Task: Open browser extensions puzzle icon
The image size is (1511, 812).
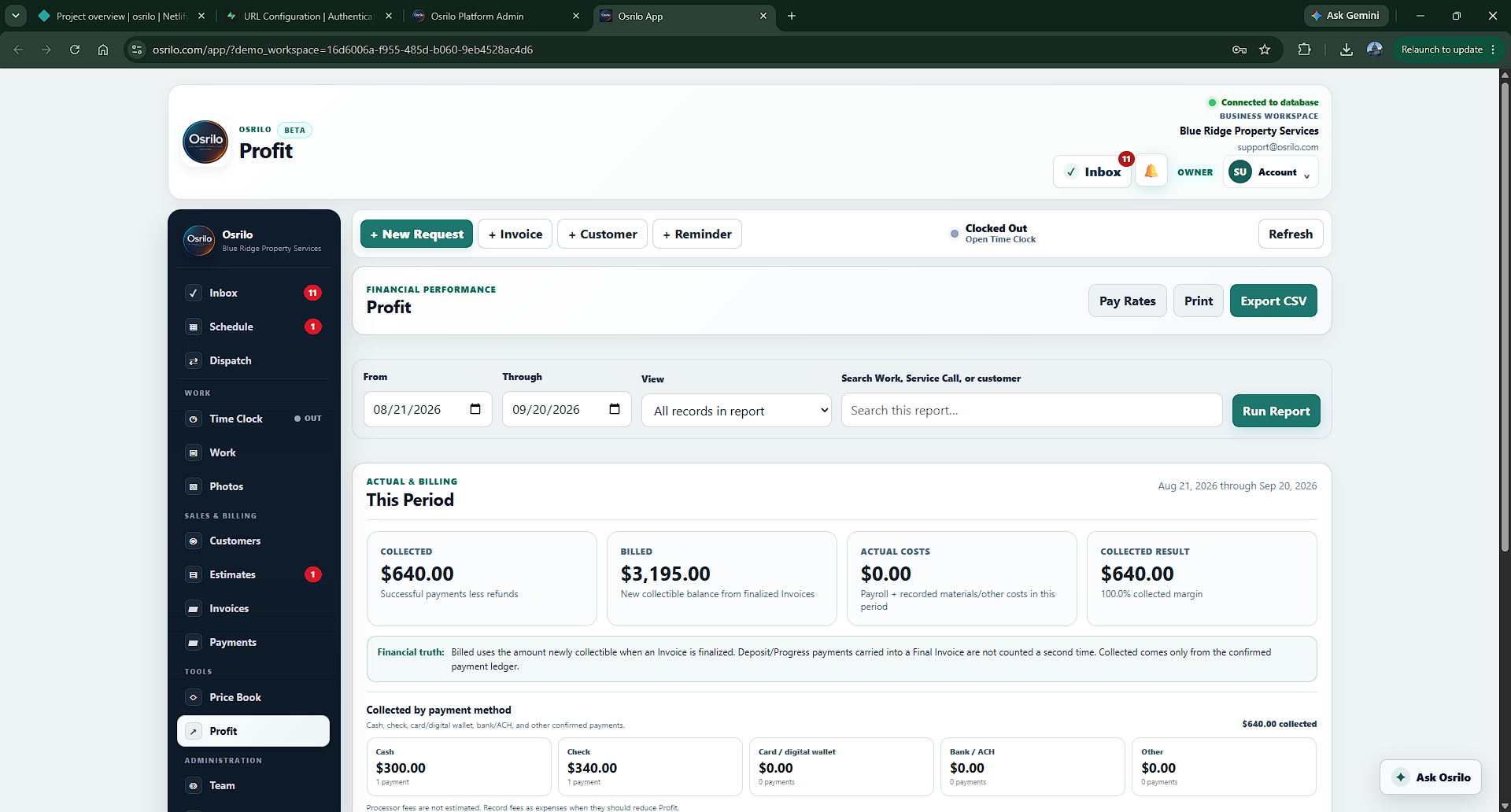Action: [1304, 50]
